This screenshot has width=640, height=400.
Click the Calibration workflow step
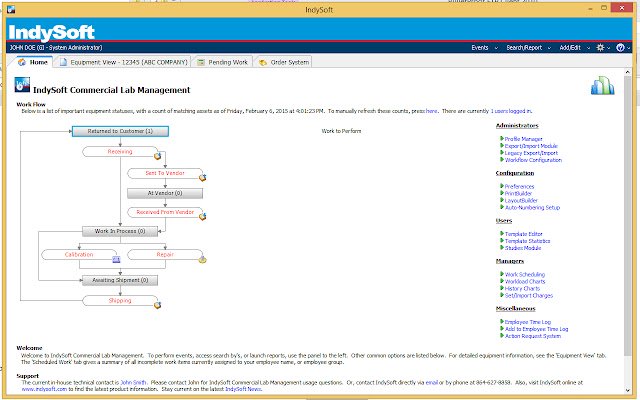point(79,254)
